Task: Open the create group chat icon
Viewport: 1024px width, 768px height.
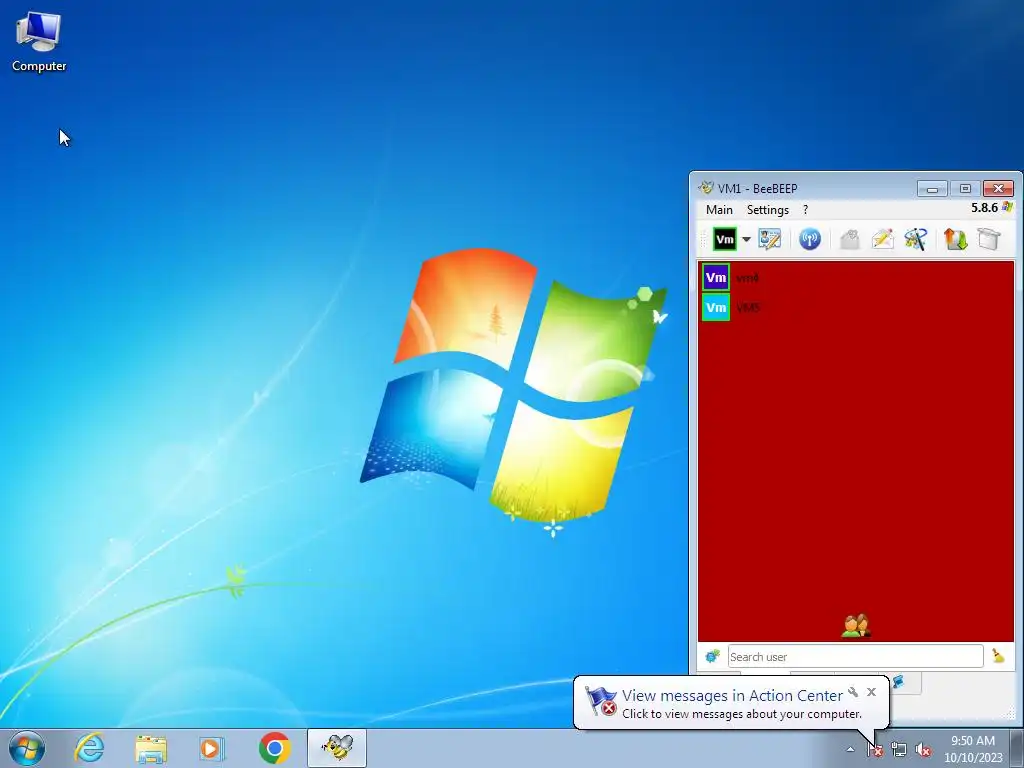Action: 916,239
